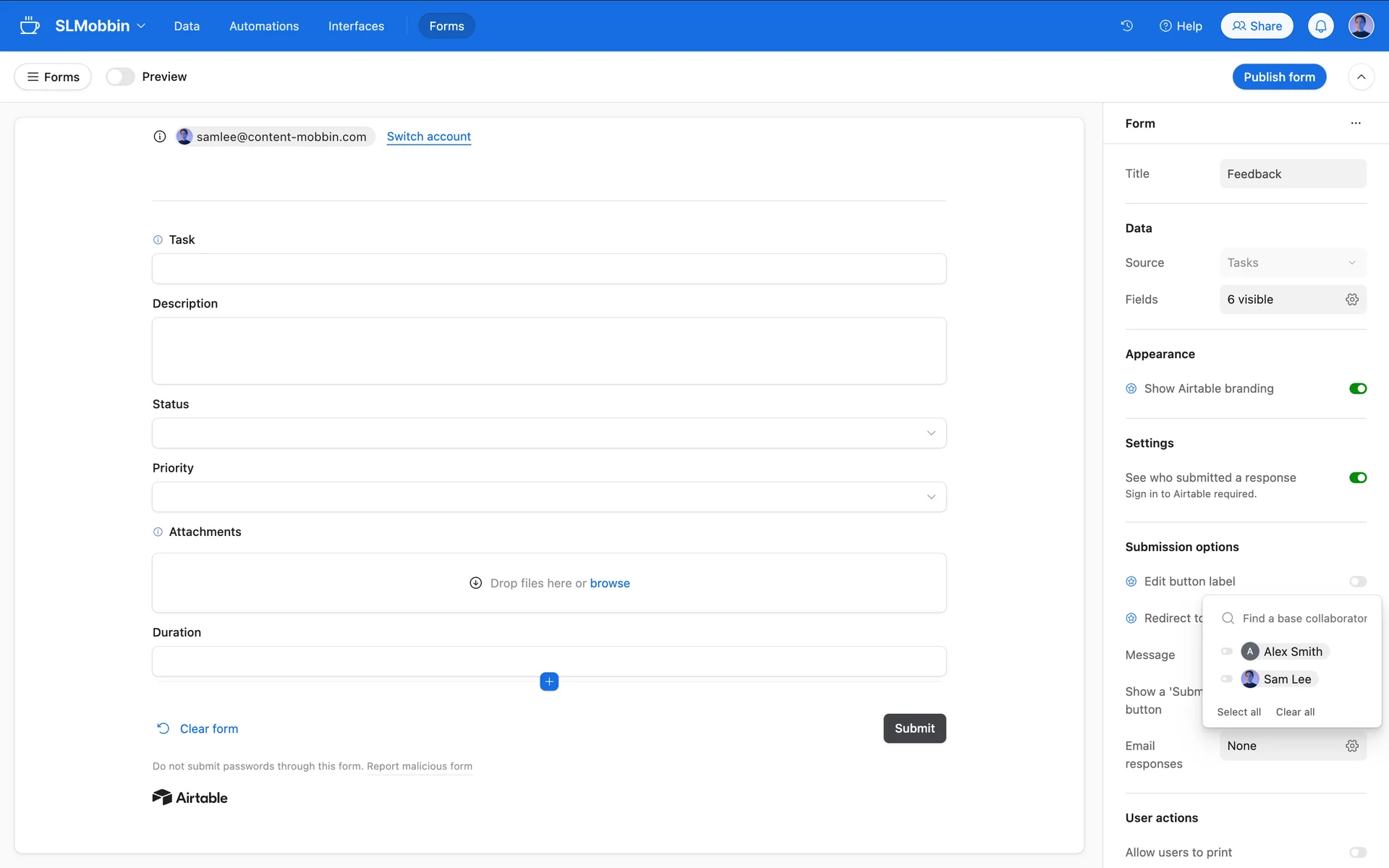Click the notifications bell icon
This screenshot has height=868, width=1389.
pos(1320,26)
